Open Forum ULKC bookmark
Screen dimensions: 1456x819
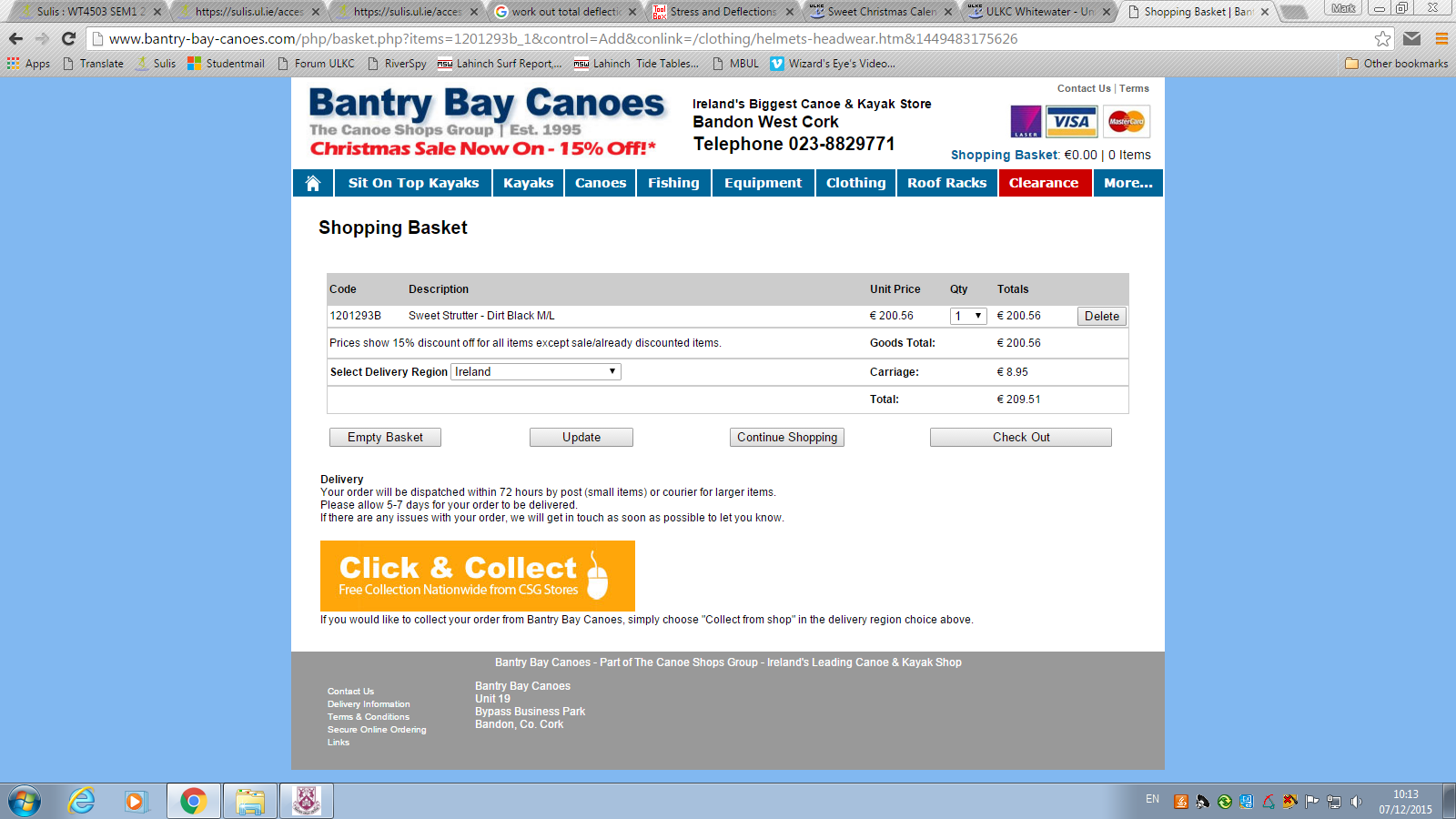point(316,64)
